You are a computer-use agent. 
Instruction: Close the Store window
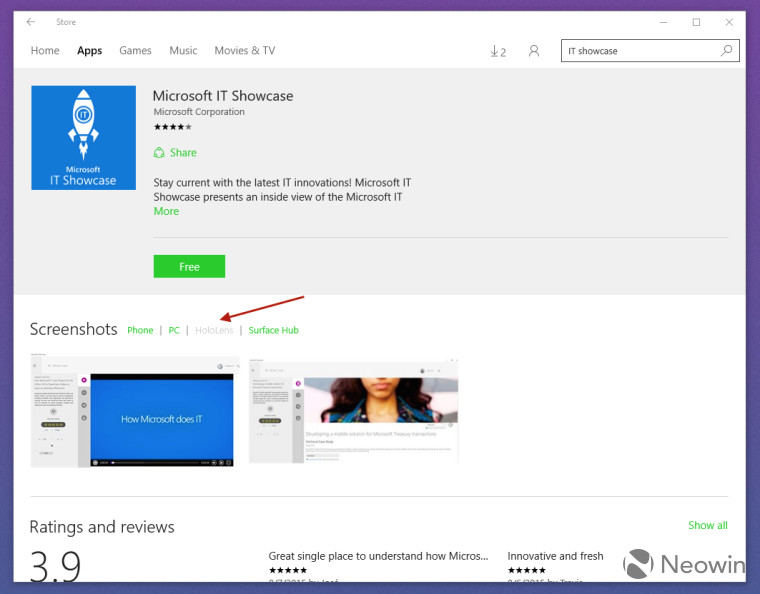pyautogui.click(x=729, y=22)
